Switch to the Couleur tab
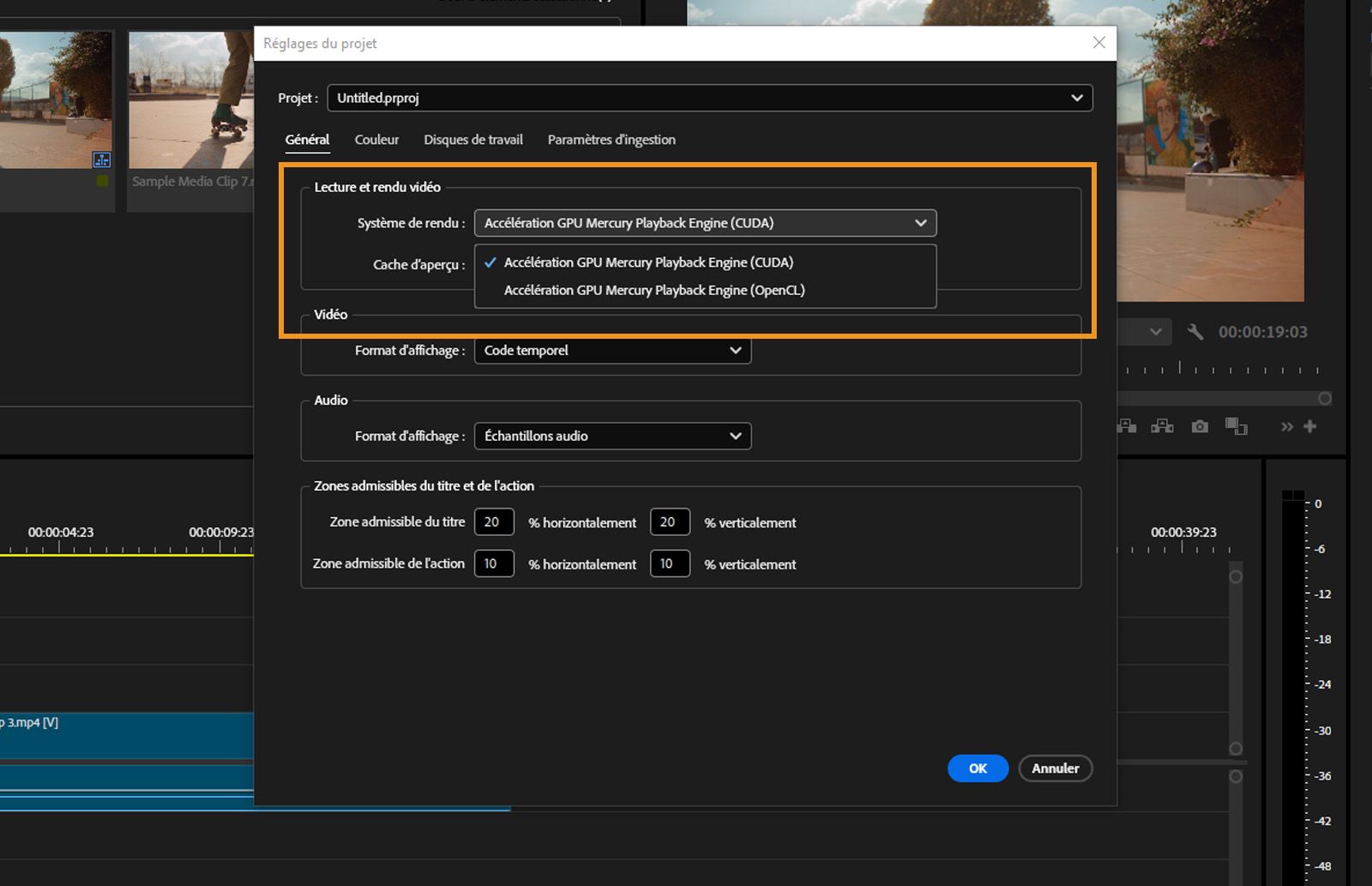 click(x=376, y=140)
